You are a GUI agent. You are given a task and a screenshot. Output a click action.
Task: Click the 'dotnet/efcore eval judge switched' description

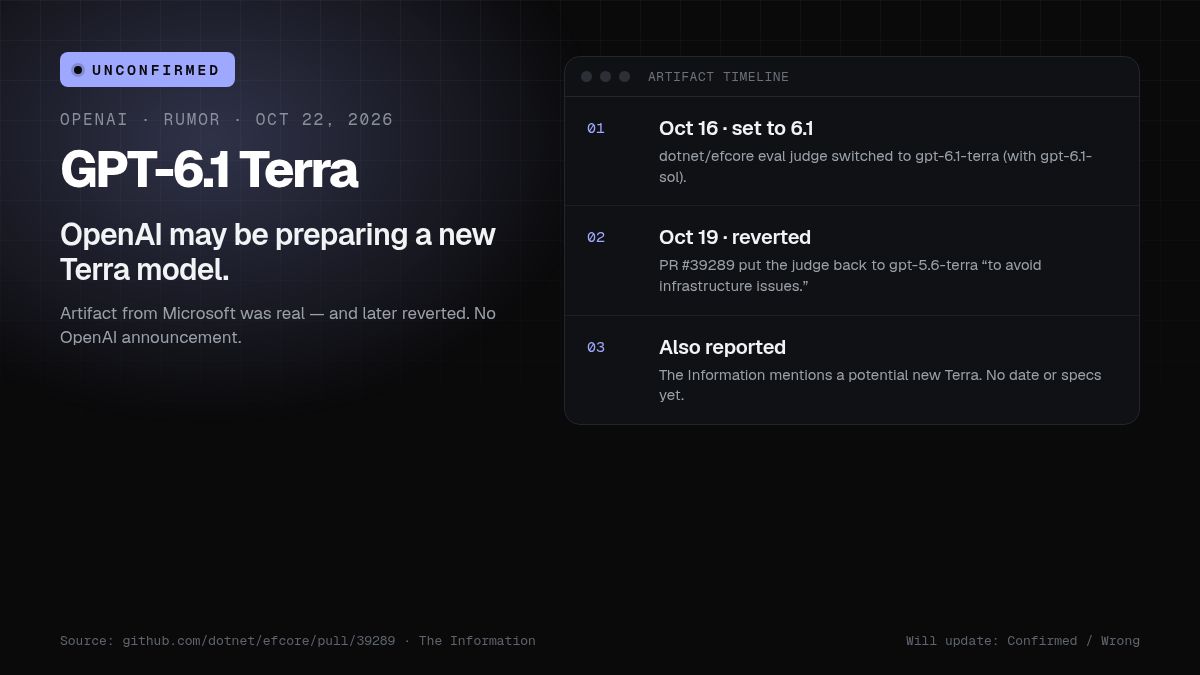click(876, 166)
